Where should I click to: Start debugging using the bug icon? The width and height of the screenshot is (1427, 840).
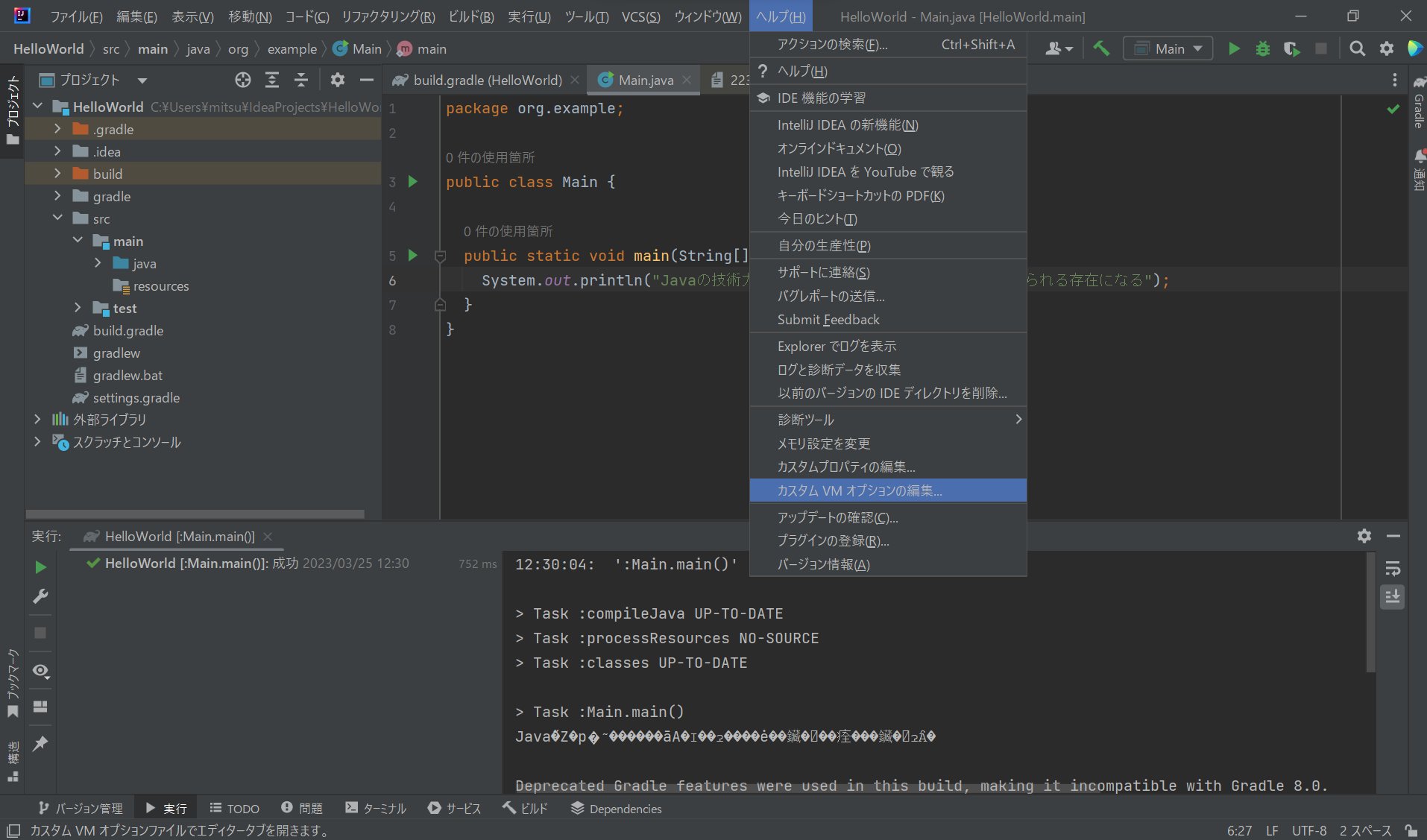point(1263,48)
